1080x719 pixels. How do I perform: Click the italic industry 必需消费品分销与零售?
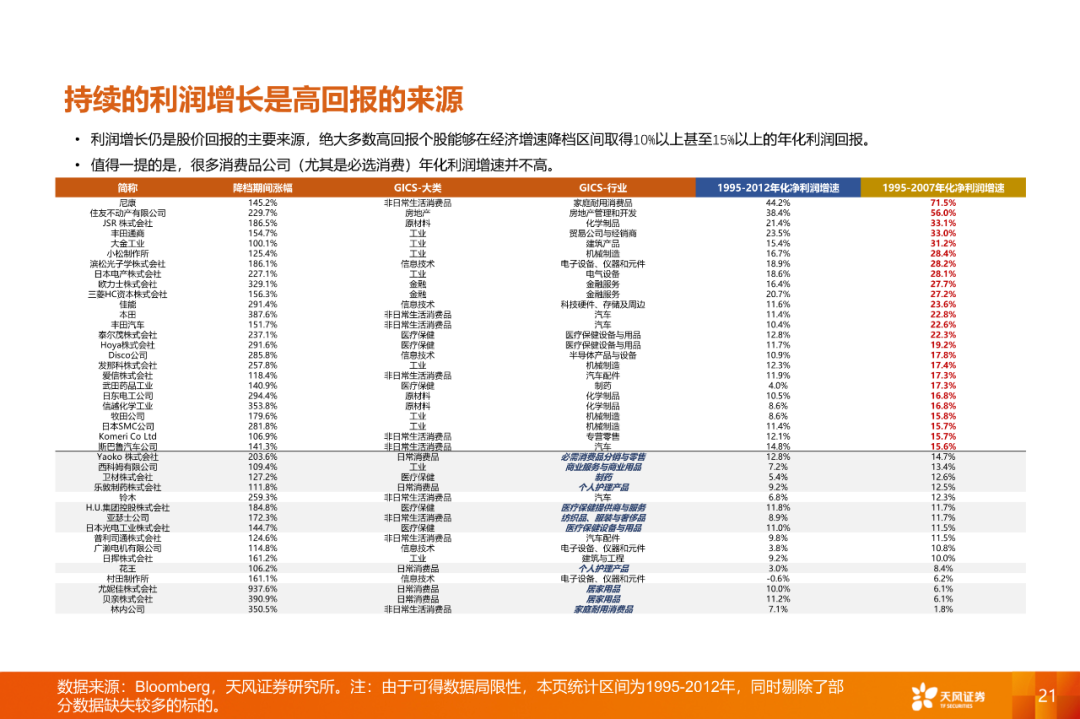click(603, 457)
